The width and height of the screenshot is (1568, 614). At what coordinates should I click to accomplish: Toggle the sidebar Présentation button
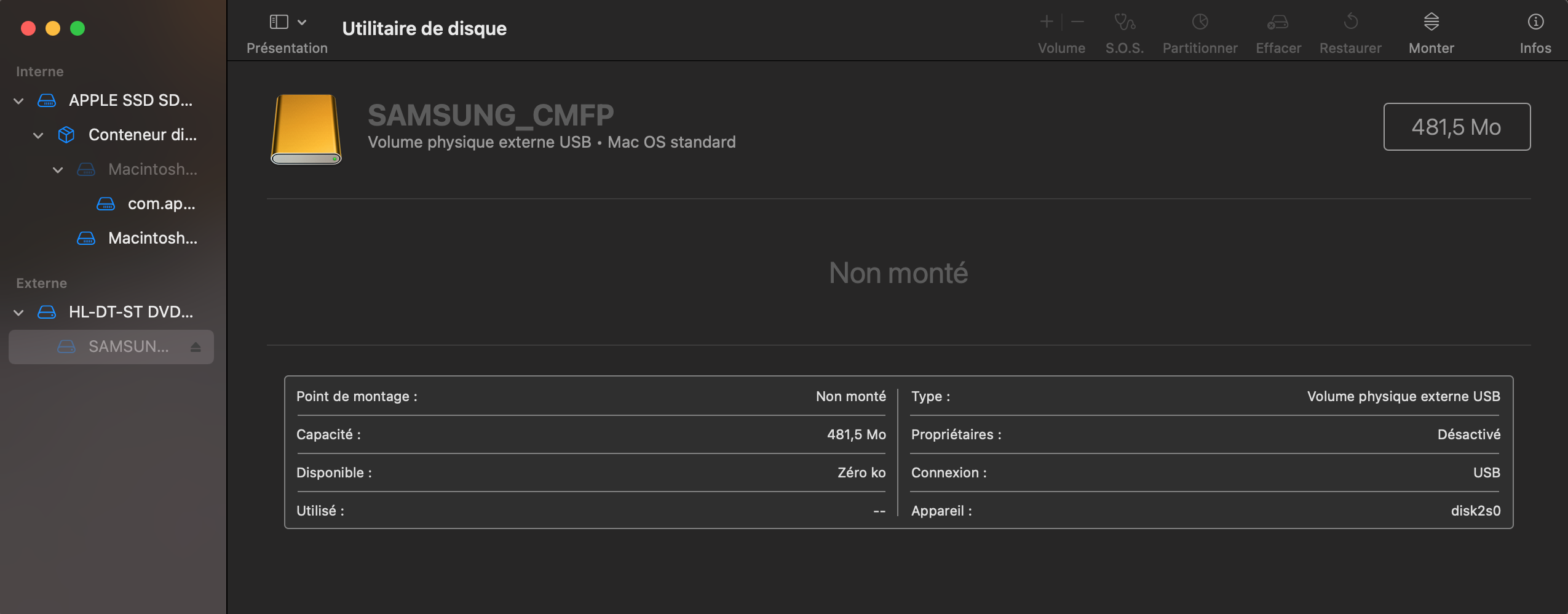[279, 22]
